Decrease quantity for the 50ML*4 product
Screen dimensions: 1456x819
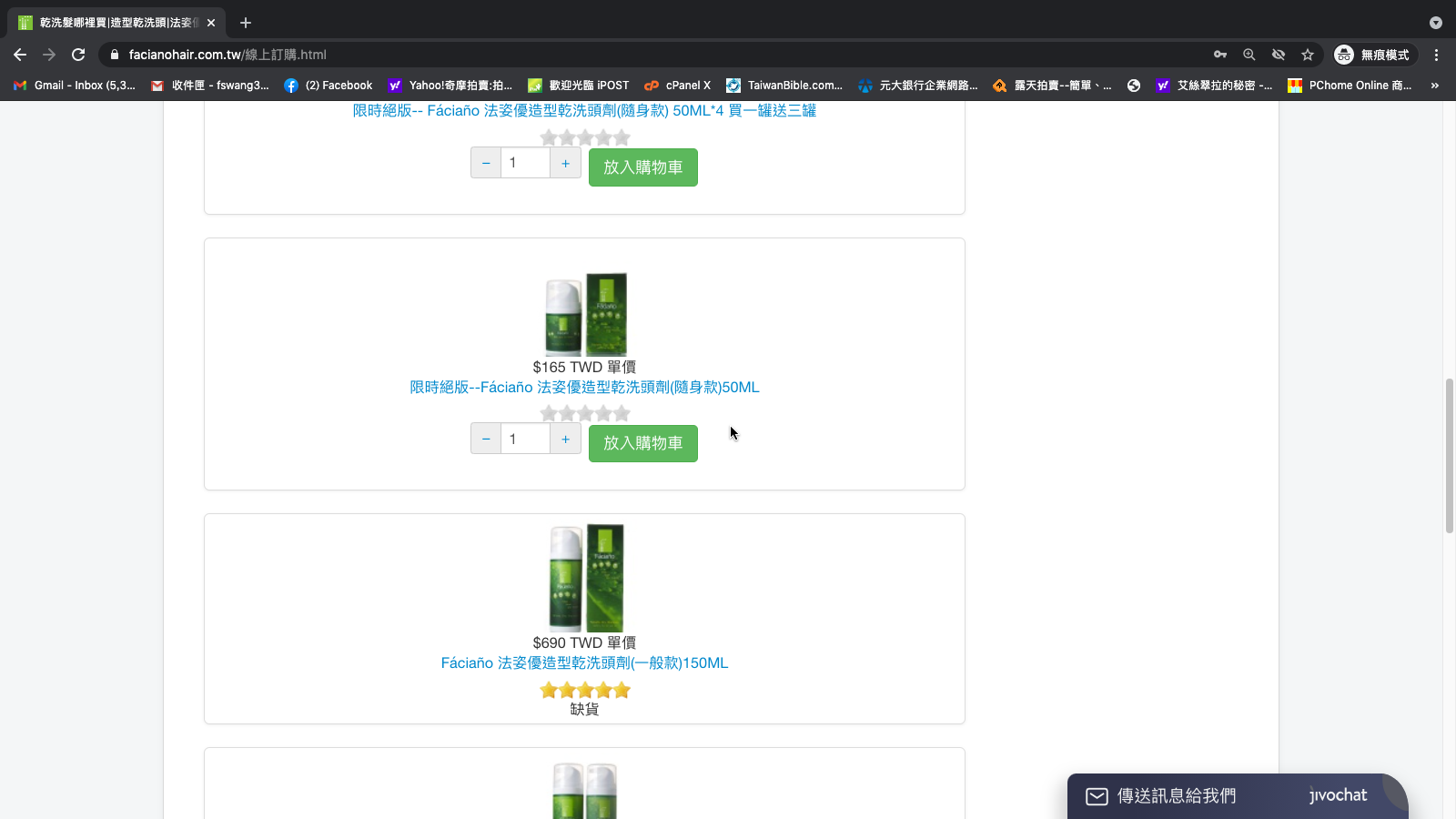486,163
